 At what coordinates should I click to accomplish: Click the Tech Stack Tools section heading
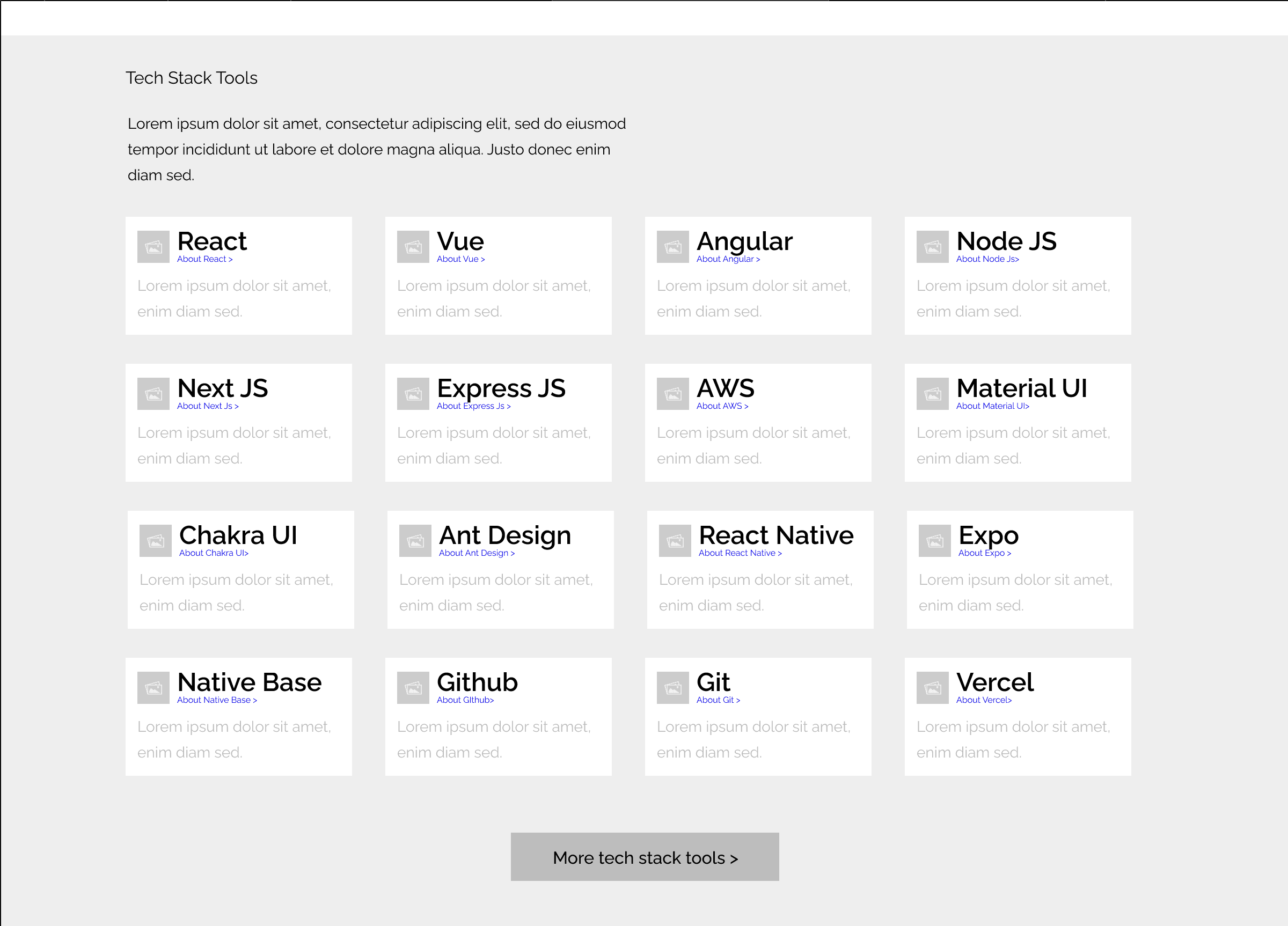(192, 78)
